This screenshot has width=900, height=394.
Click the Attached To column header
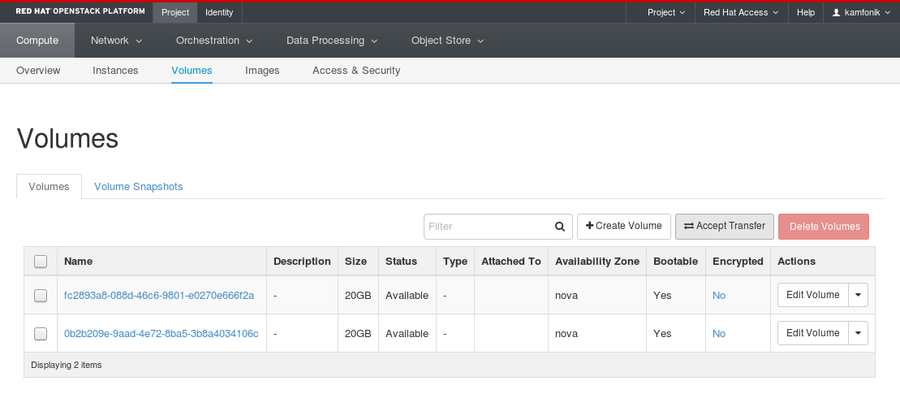pos(511,261)
